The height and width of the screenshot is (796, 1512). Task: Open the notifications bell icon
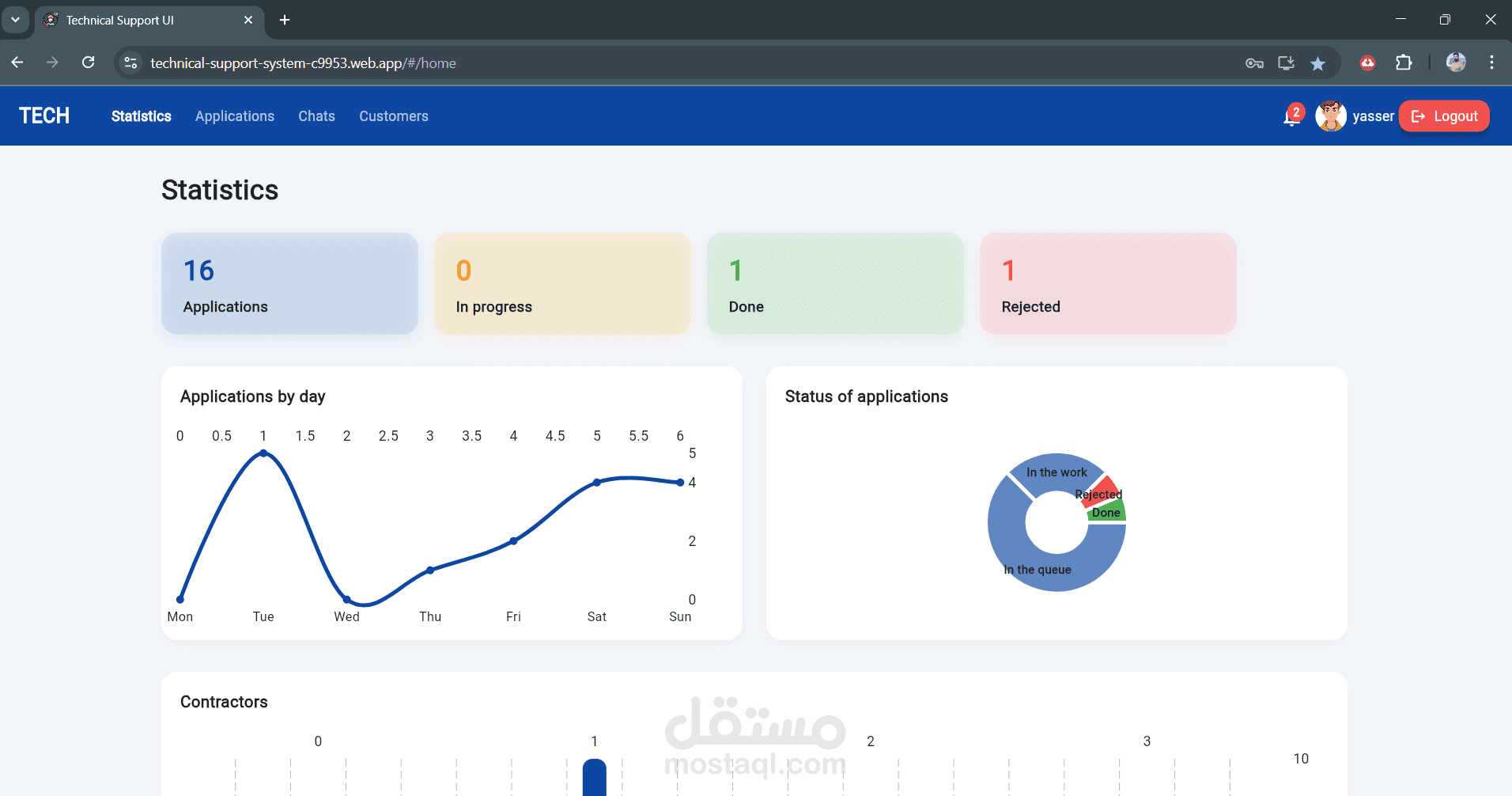1292,116
